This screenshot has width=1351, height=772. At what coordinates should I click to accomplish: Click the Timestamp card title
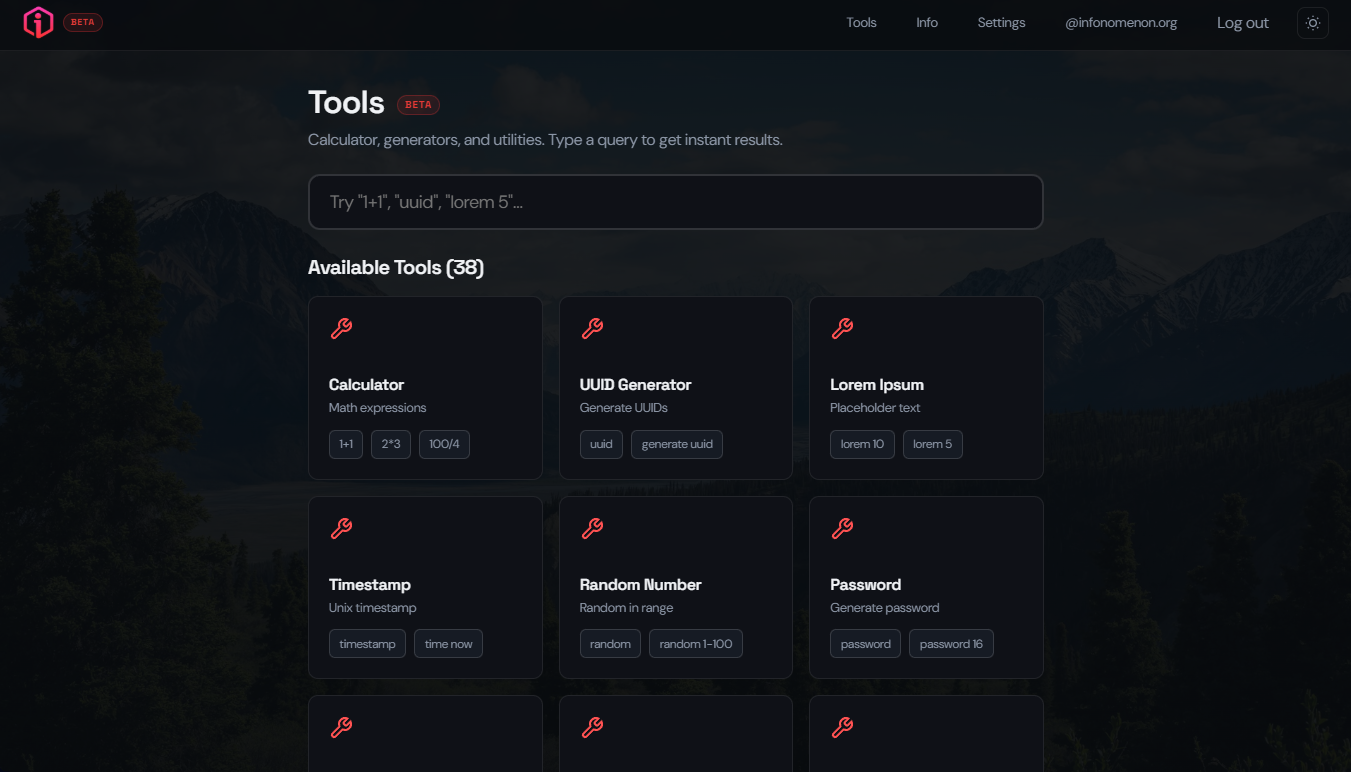click(x=370, y=585)
